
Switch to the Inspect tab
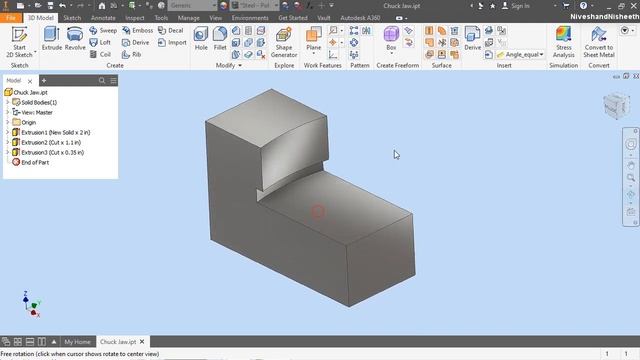tap(135, 18)
